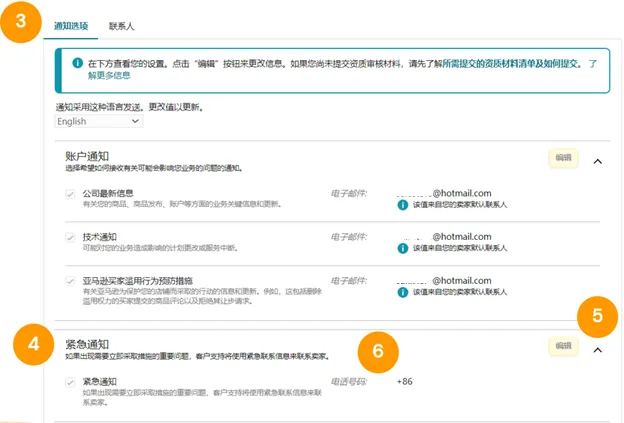Open the English language dropdown
The height and width of the screenshot is (423, 624).
coord(100,121)
